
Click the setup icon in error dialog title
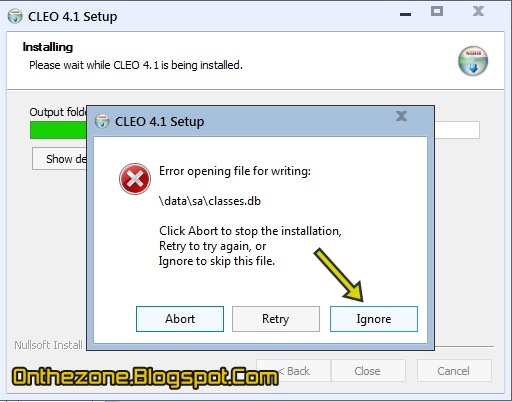coord(102,121)
